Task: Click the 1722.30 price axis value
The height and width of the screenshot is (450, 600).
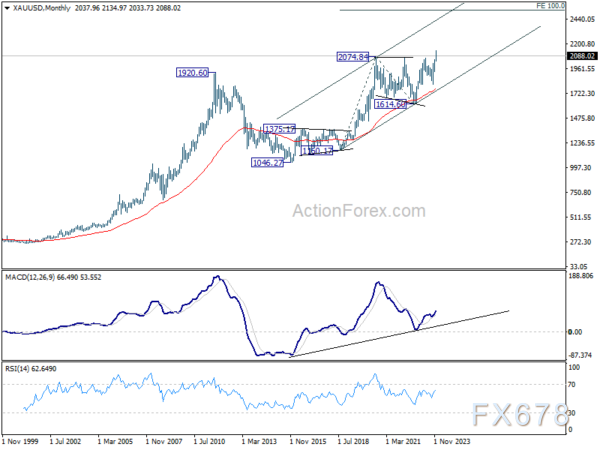Action: (x=582, y=93)
